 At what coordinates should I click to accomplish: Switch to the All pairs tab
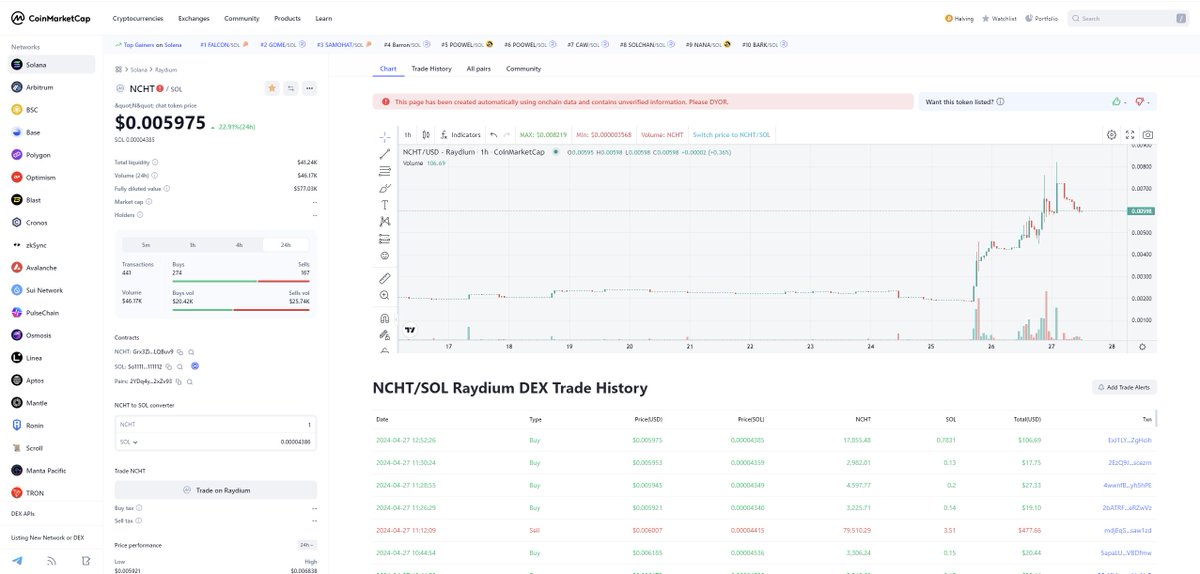[479, 69]
